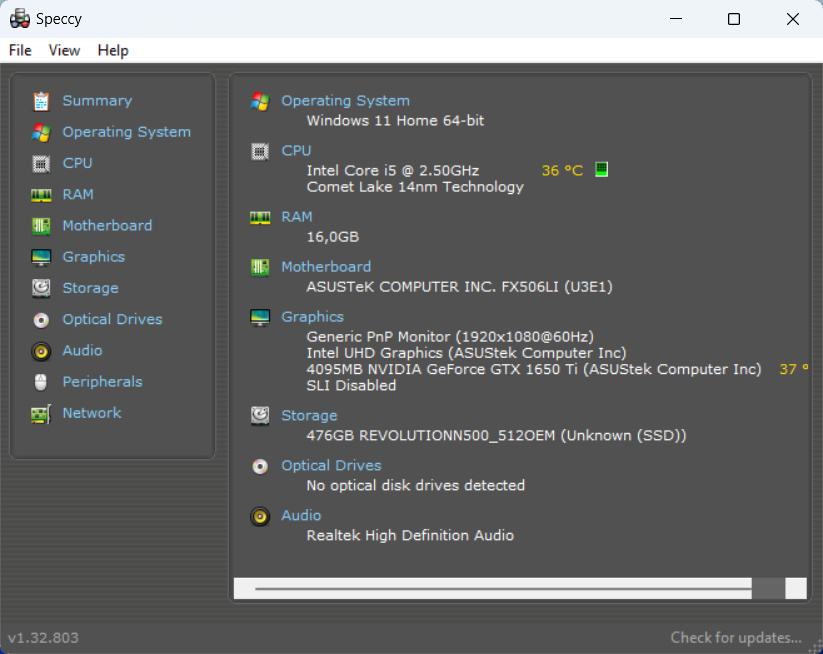Click the Windows 11 Home 64-bit text
823x654 pixels.
[395, 121]
